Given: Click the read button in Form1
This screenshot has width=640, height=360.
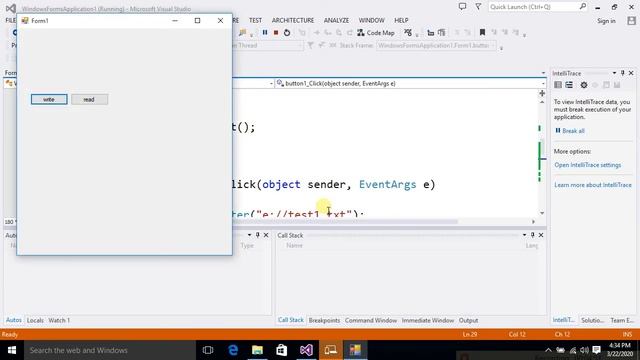Looking at the screenshot, I should tap(89, 99).
